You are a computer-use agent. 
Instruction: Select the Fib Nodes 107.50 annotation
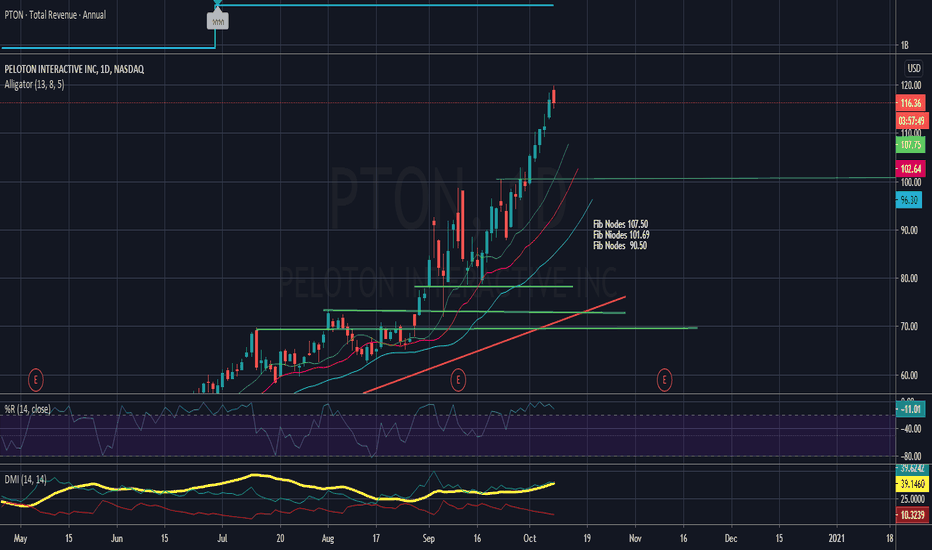pos(621,224)
